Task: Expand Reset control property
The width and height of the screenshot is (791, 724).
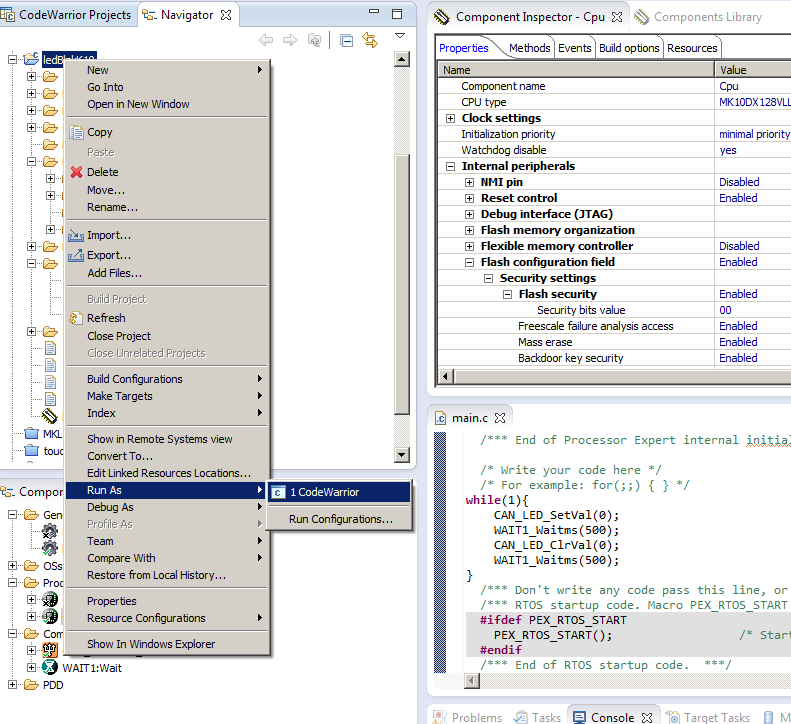Action: [x=470, y=199]
